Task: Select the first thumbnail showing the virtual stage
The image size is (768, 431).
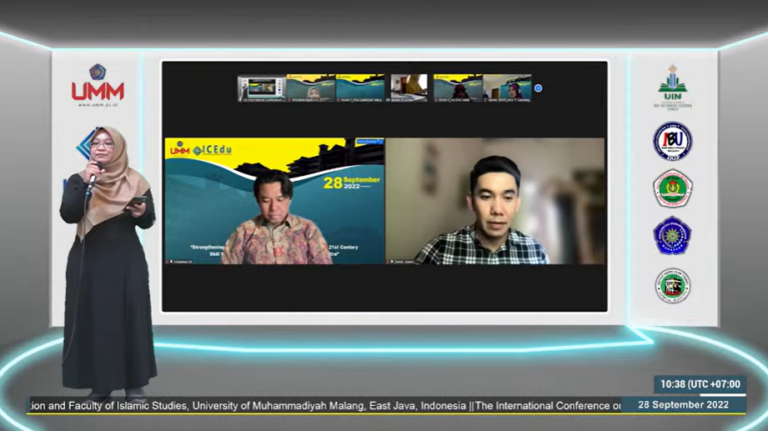Action: point(262,88)
